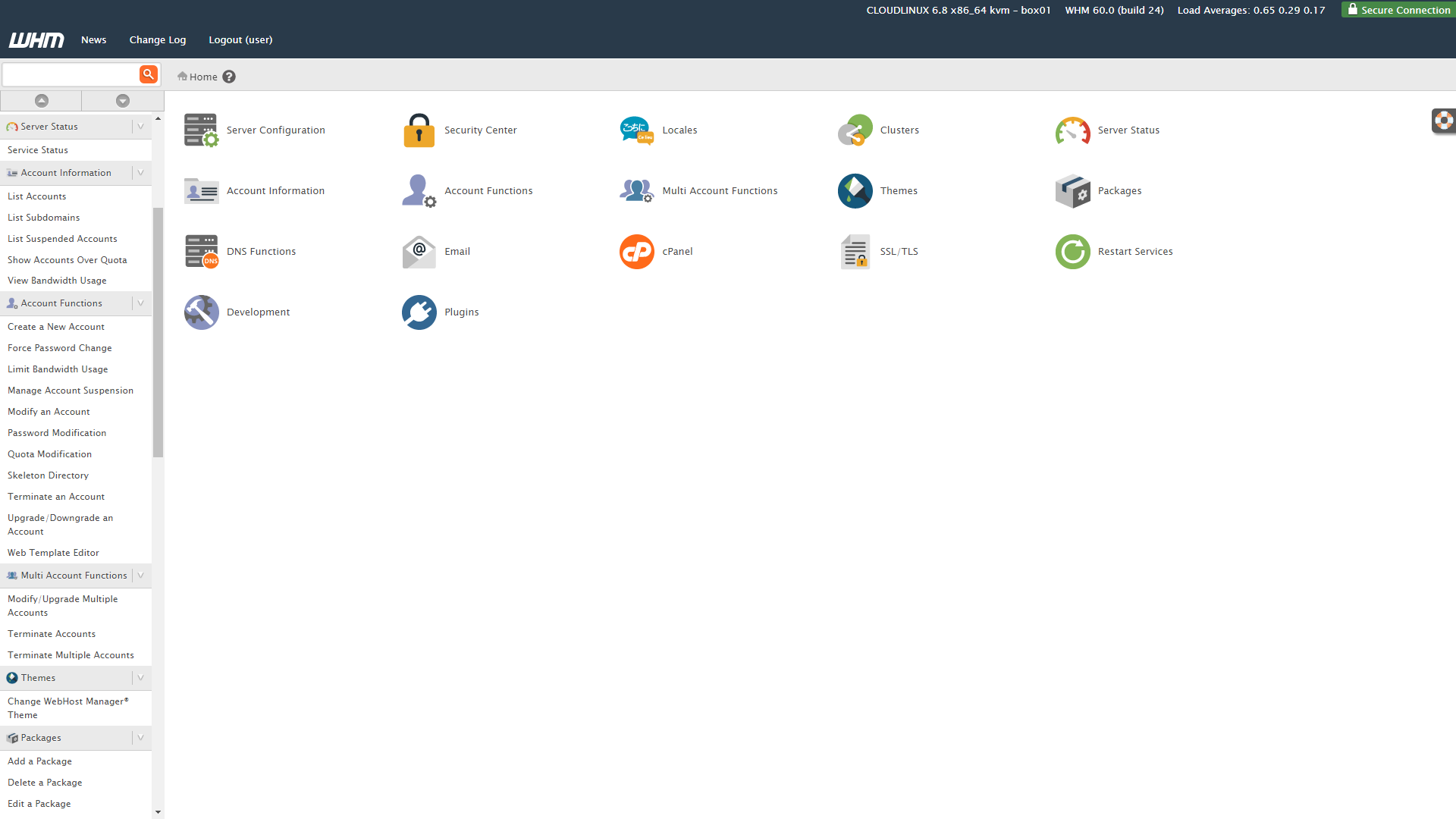The height and width of the screenshot is (819, 1456).
Task: Open the Restart Services green icon
Action: pos(1072,252)
